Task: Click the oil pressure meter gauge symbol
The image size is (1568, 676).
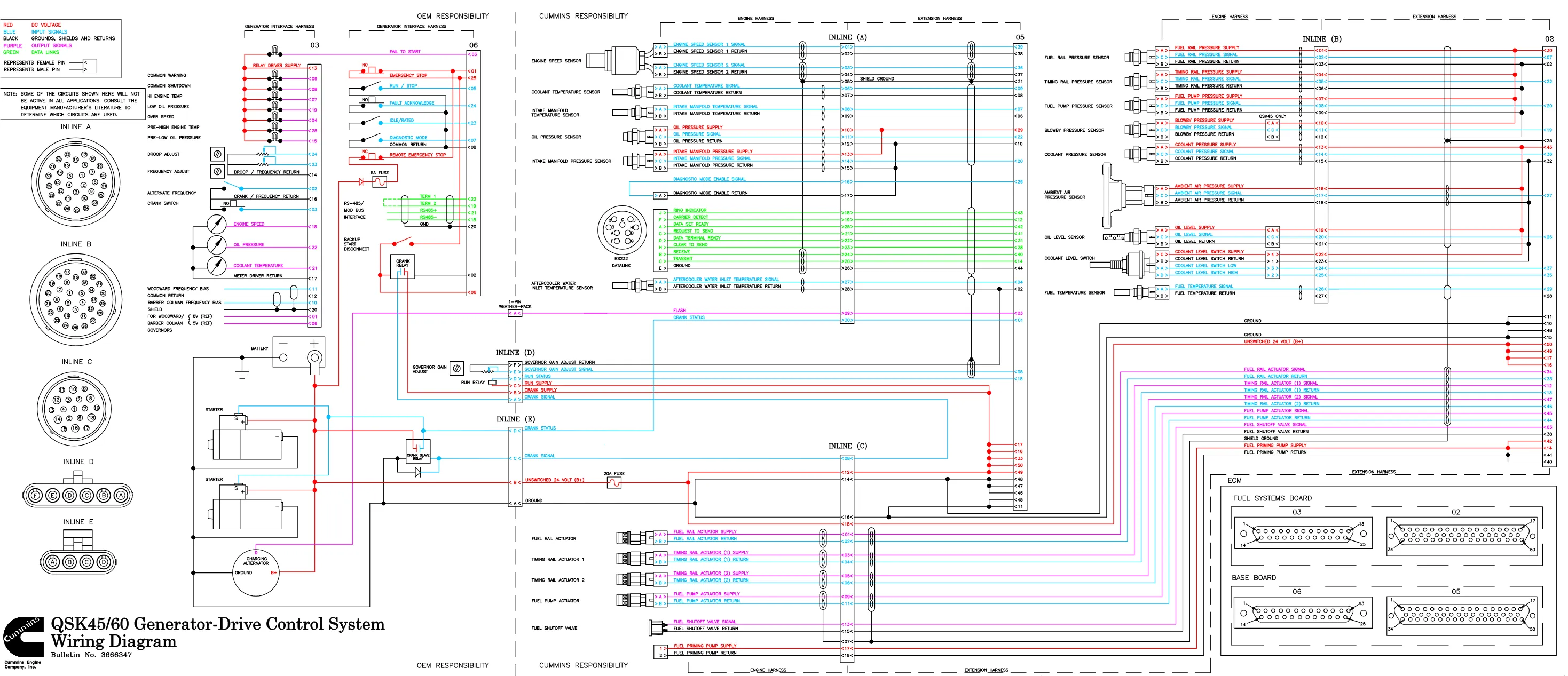Action: (x=217, y=244)
